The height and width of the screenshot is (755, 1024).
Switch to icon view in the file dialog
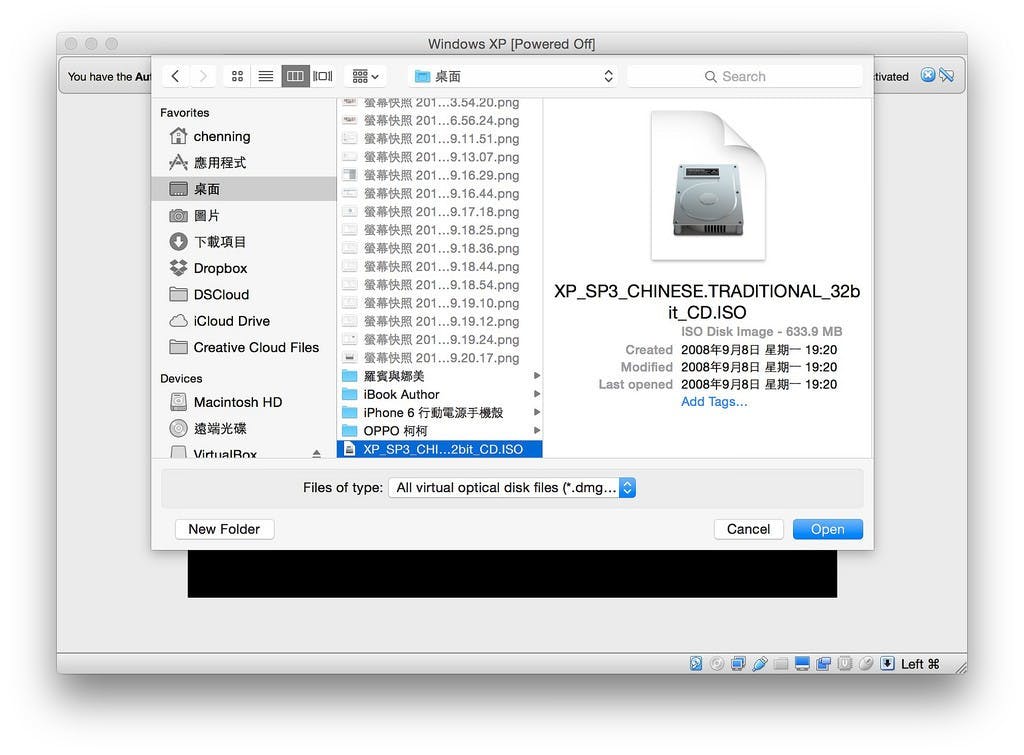(x=237, y=76)
